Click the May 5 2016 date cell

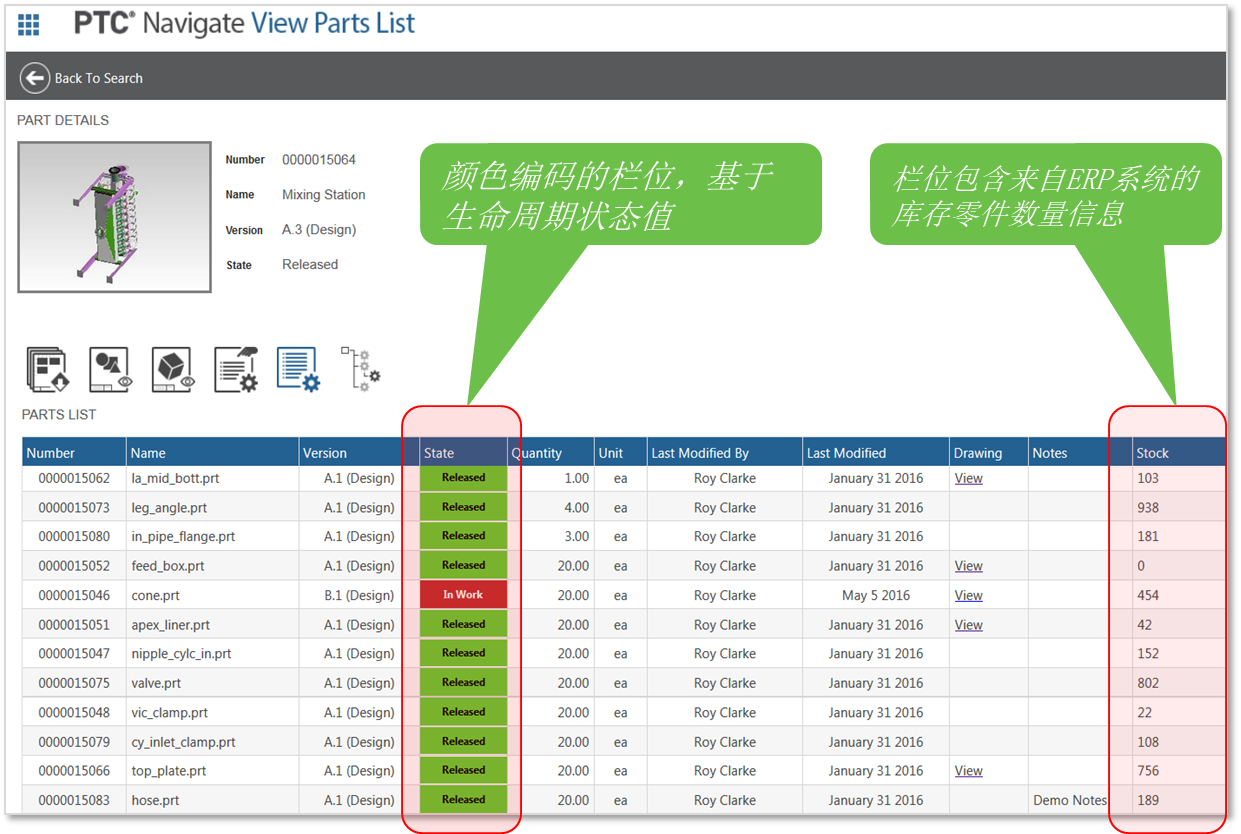pyautogui.click(x=876, y=595)
